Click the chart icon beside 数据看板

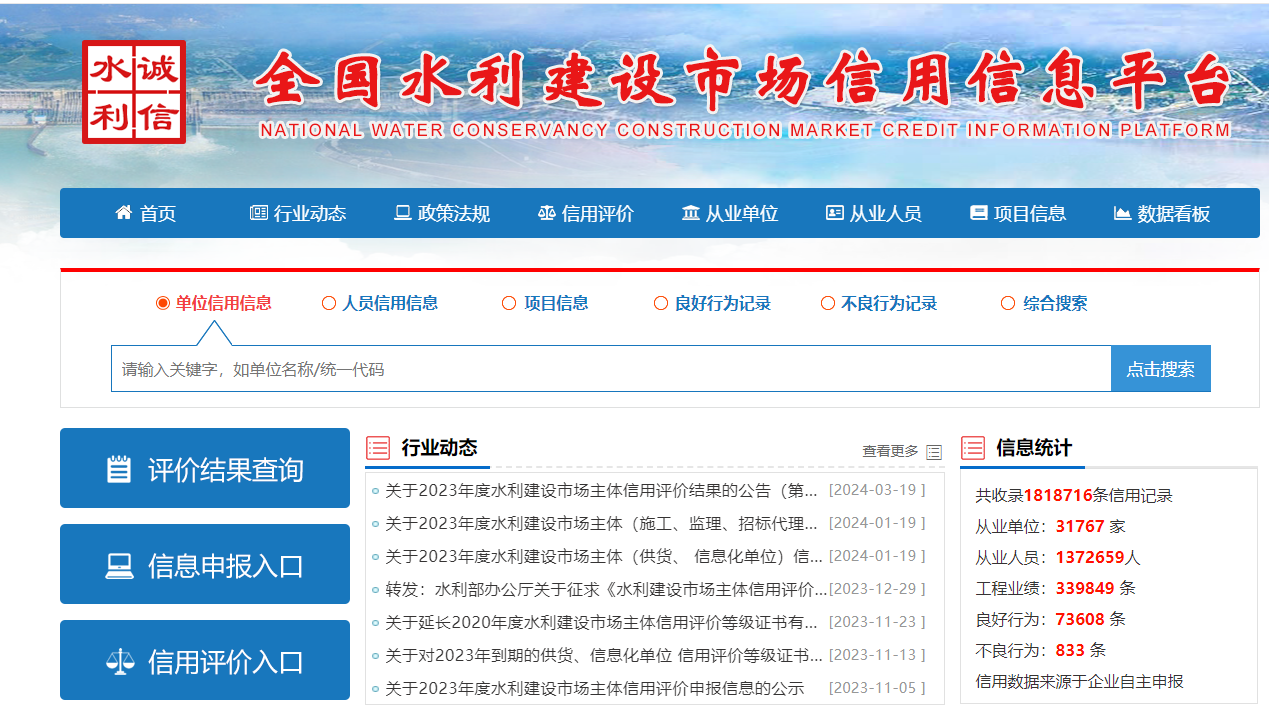coord(1122,213)
